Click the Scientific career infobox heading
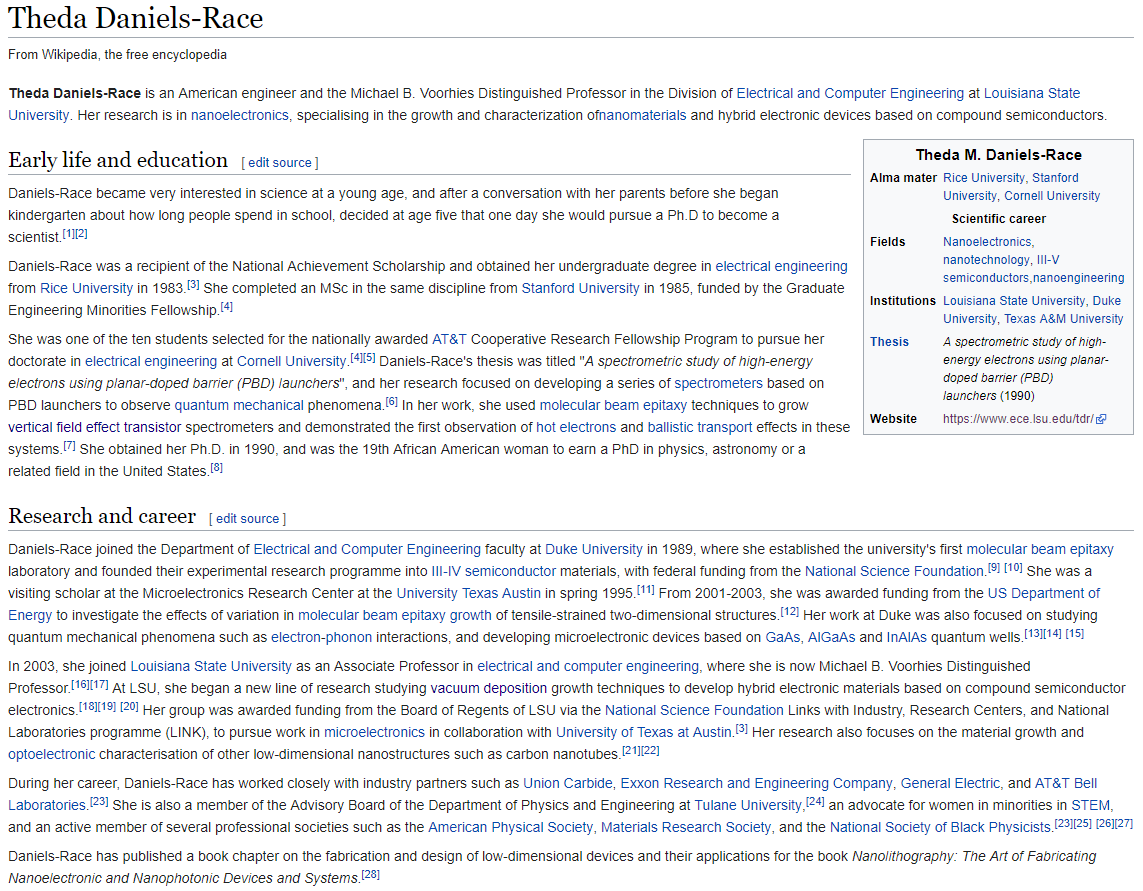 [998, 219]
